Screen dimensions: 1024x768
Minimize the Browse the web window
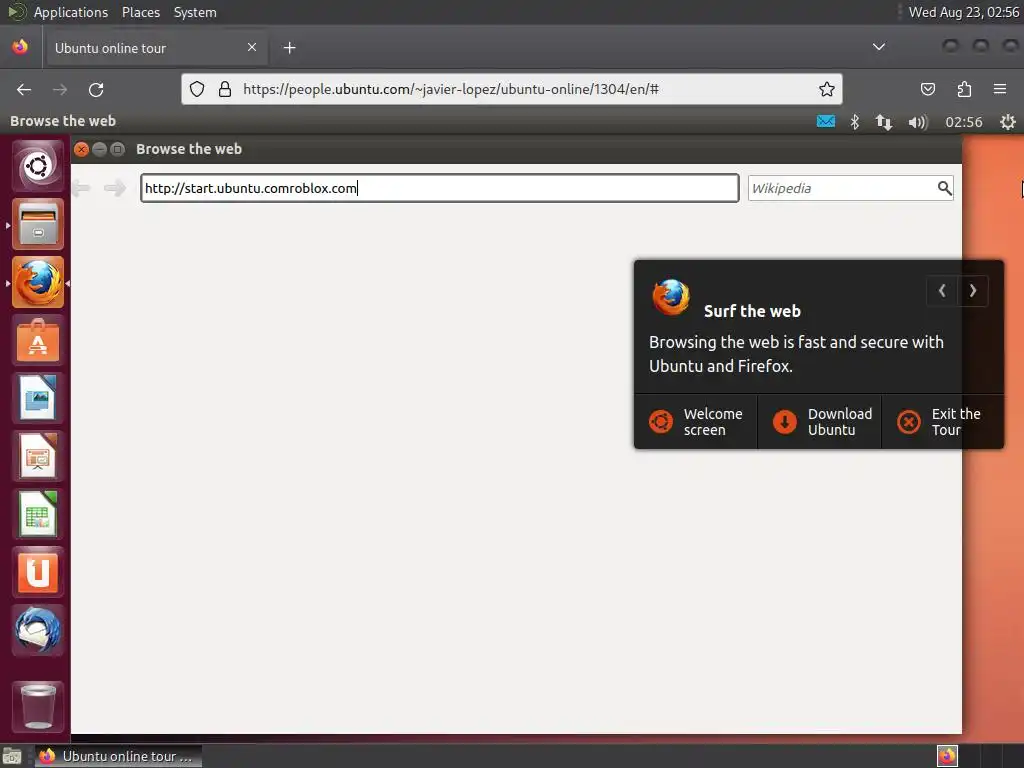click(99, 149)
